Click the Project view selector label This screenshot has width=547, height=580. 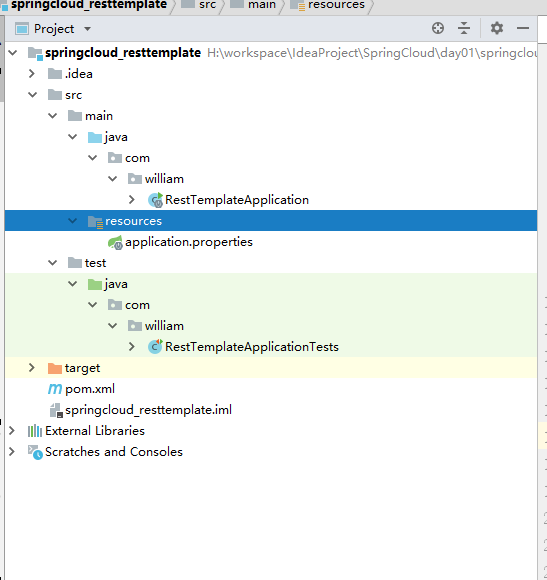54,29
